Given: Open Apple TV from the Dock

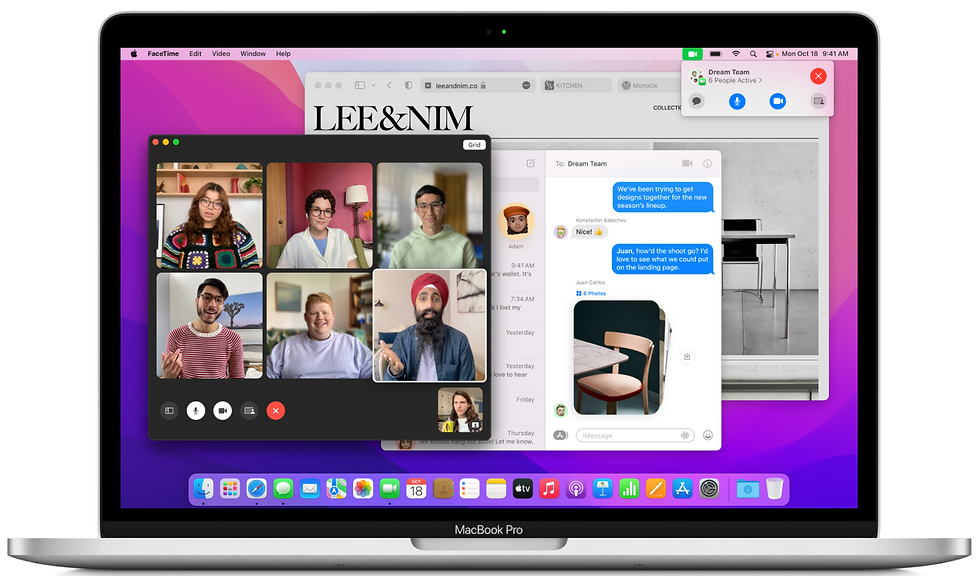Looking at the screenshot, I should (522, 489).
